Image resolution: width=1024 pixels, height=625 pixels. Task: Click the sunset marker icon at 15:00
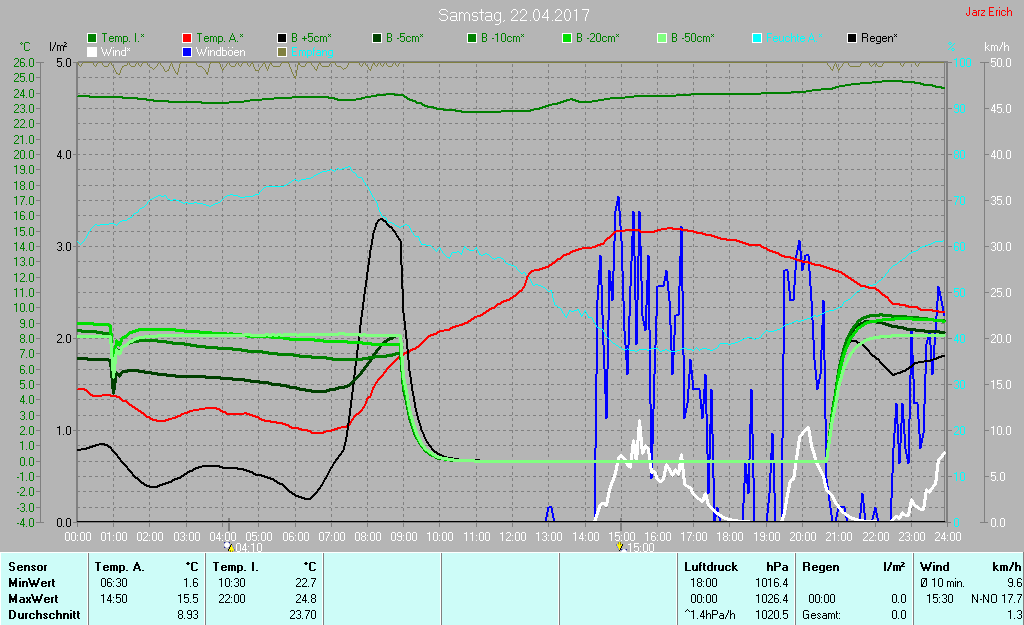pyautogui.click(x=620, y=546)
